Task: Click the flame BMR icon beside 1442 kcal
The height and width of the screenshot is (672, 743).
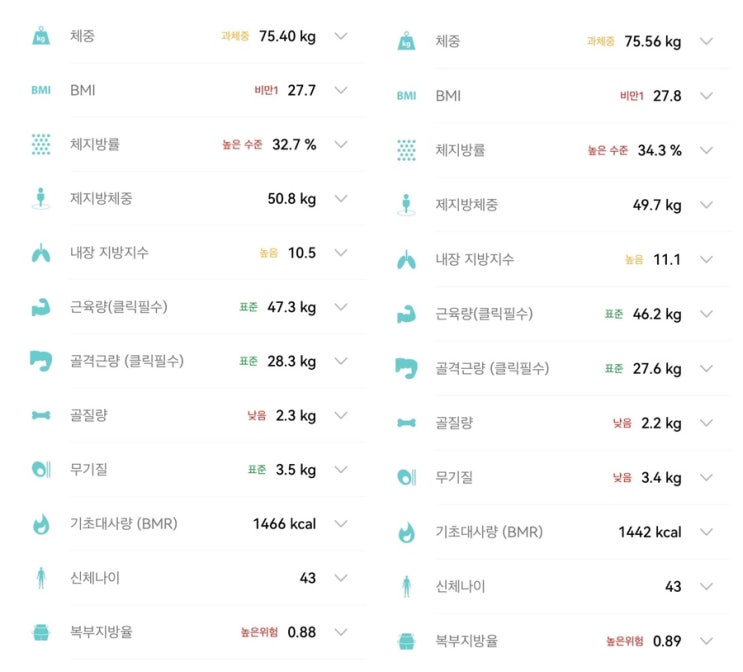Action: tap(406, 532)
